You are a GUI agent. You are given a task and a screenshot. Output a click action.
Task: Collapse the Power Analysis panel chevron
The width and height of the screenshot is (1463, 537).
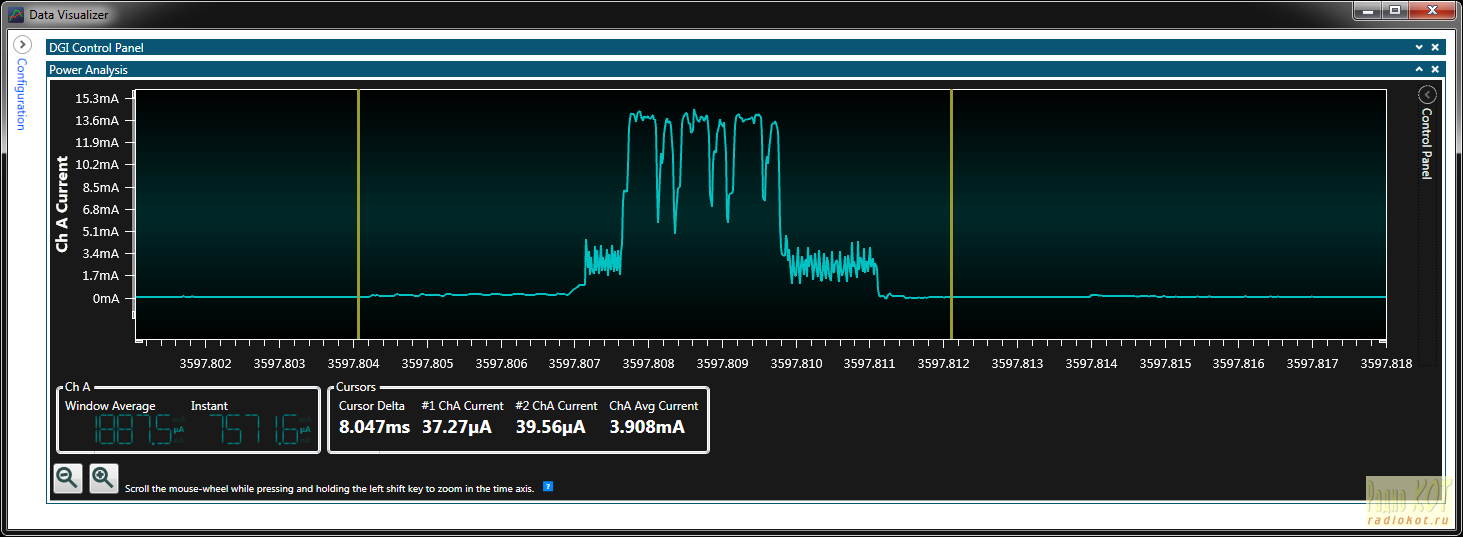click(1418, 69)
